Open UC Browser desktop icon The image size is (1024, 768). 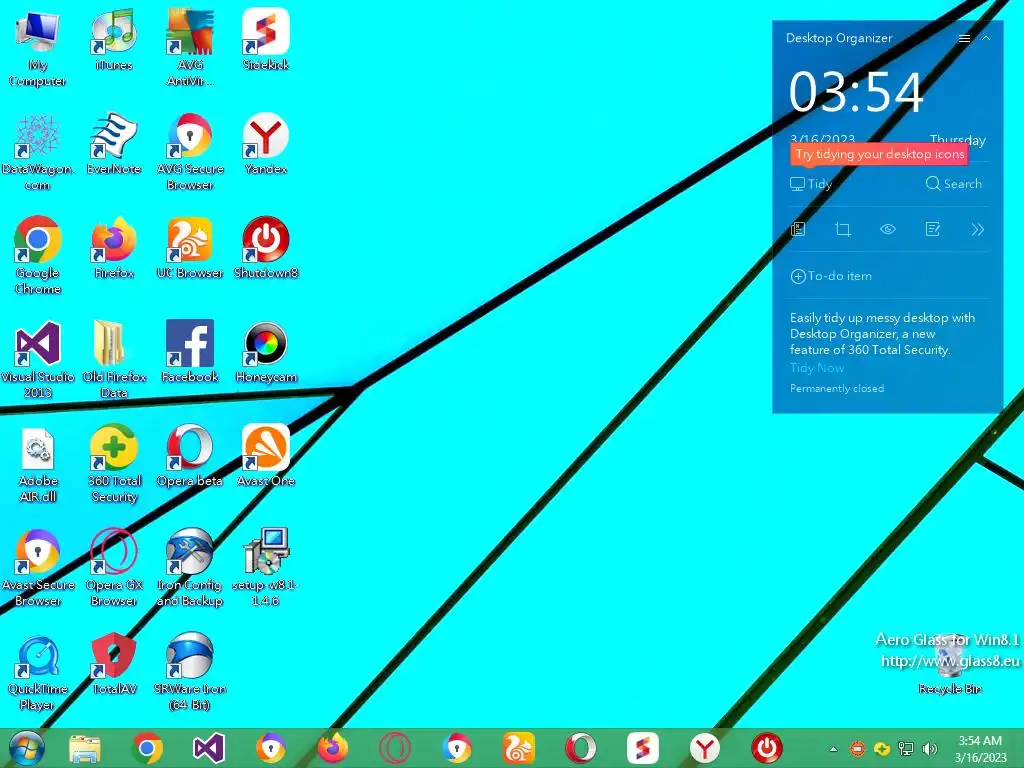[x=190, y=248]
